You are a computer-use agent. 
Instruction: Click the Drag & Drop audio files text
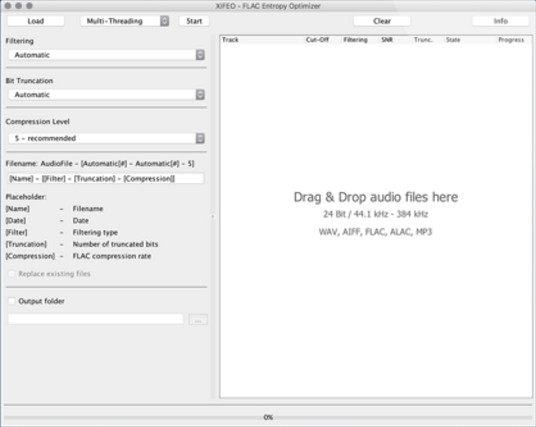pos(376,197)
